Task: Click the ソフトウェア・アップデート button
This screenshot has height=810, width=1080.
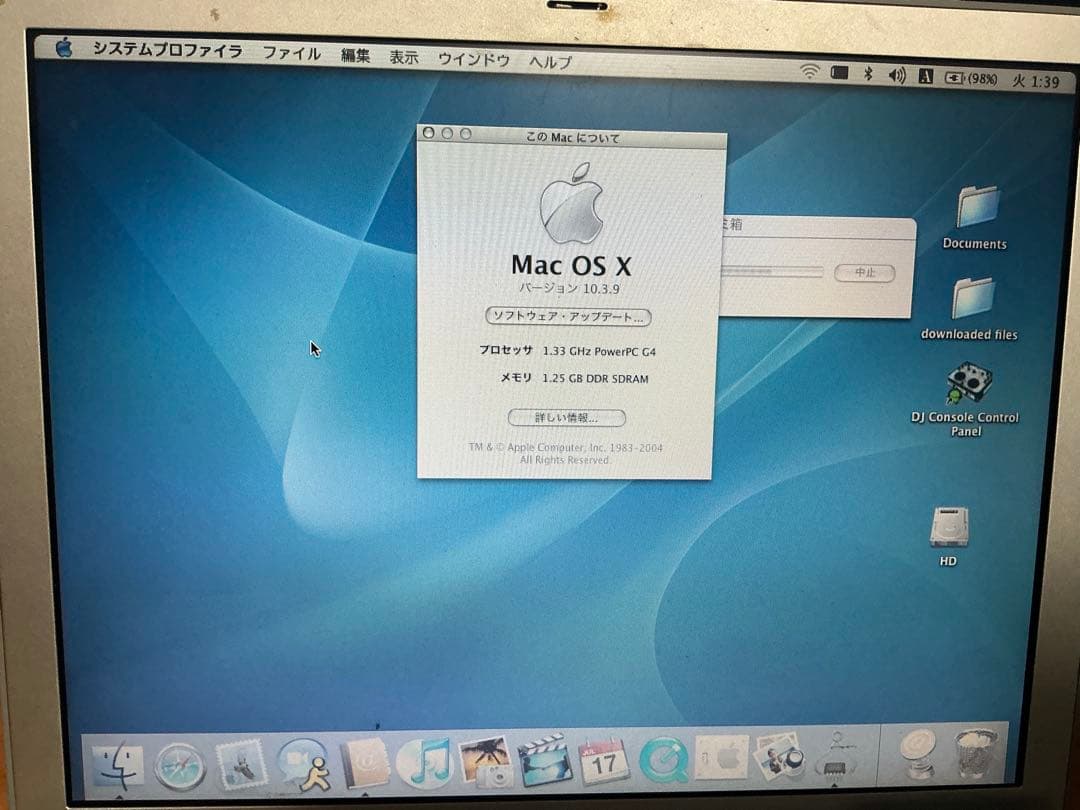Action: click(x=567, y=317)
